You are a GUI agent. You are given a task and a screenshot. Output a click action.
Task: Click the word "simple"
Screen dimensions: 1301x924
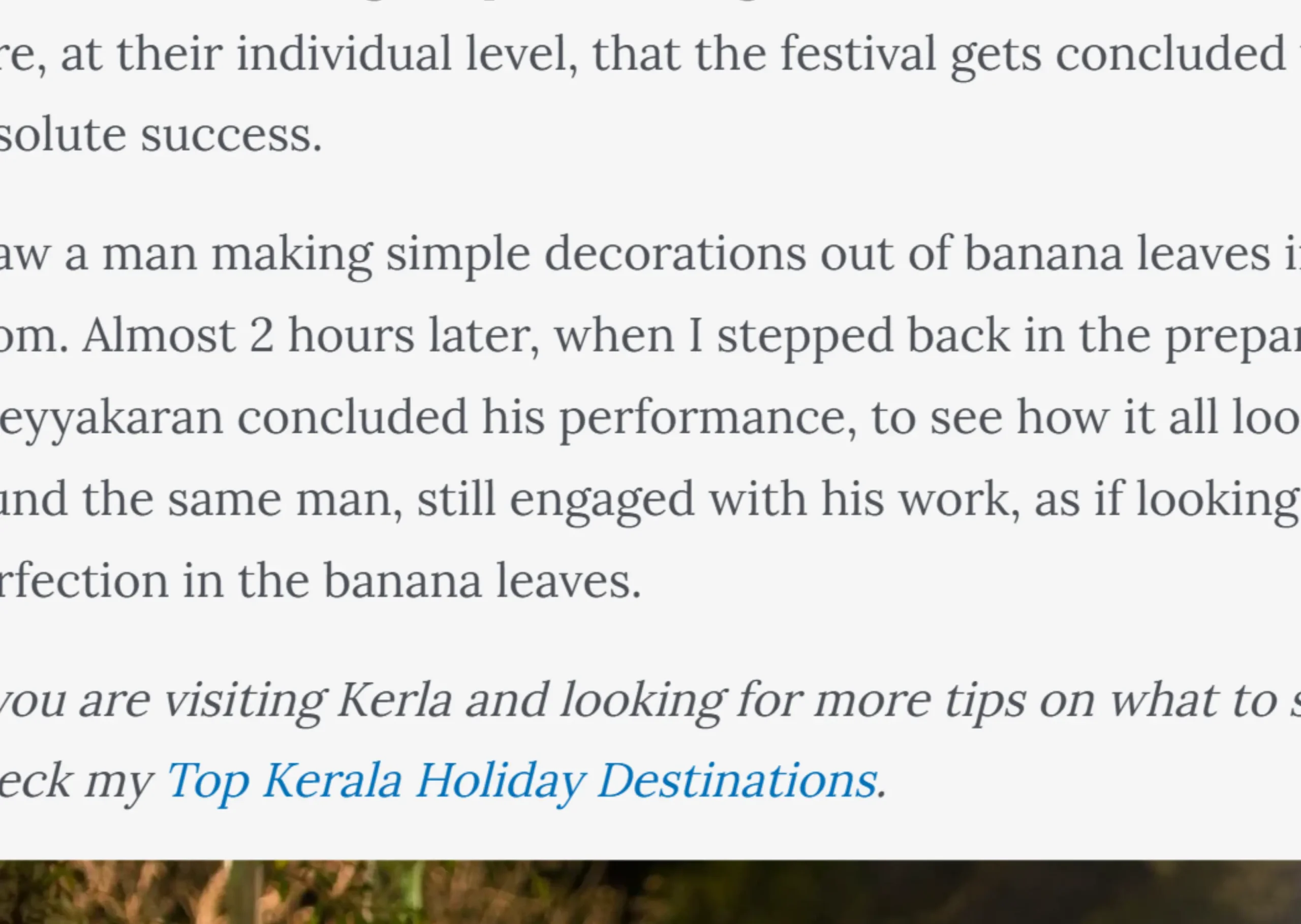pos(458,254)
